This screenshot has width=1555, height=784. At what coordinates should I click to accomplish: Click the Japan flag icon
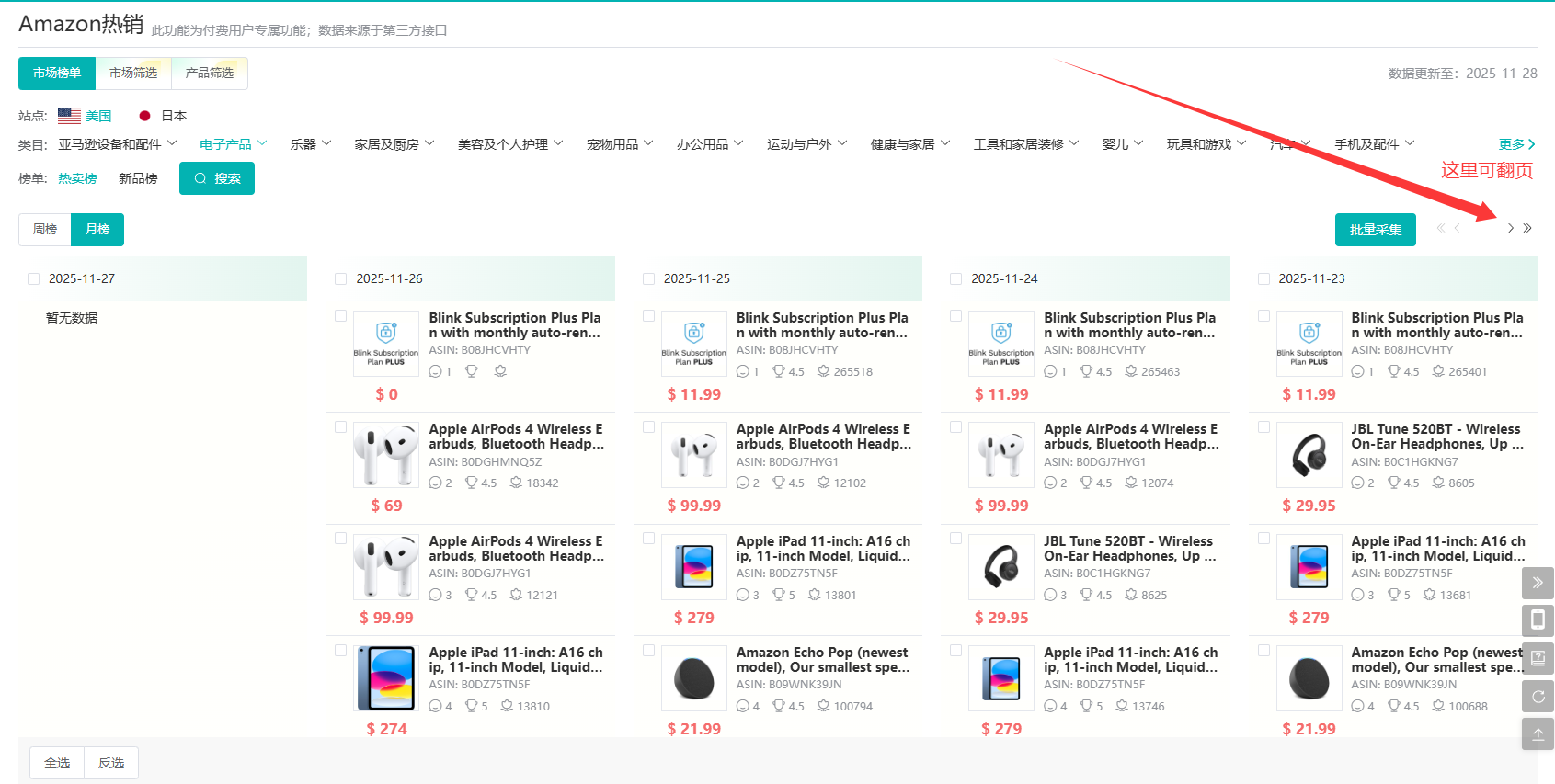[x=144, y=116]
